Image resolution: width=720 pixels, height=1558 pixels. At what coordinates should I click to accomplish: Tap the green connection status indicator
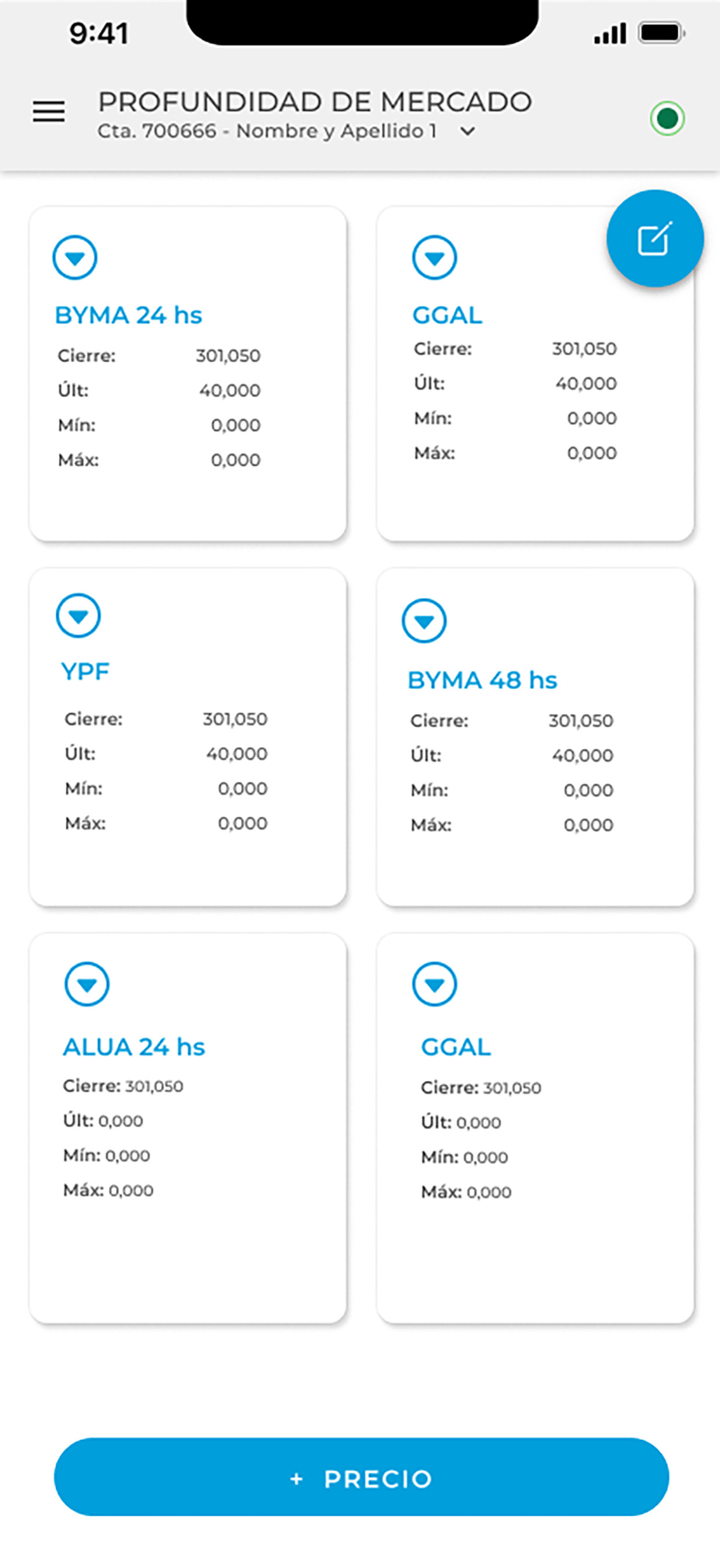click(x=667, y=120)
